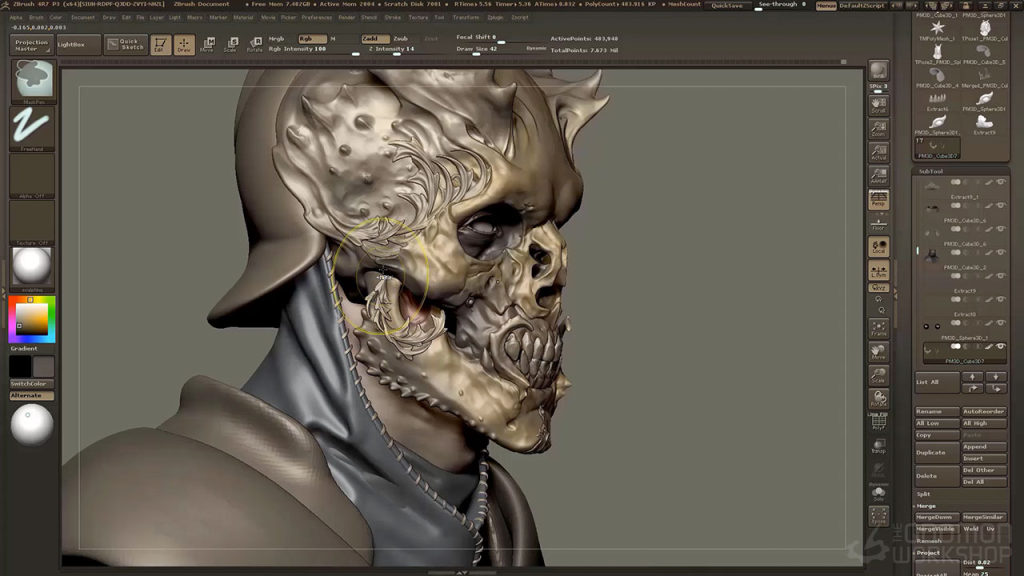Click the QuickSave button

point(727,5)
